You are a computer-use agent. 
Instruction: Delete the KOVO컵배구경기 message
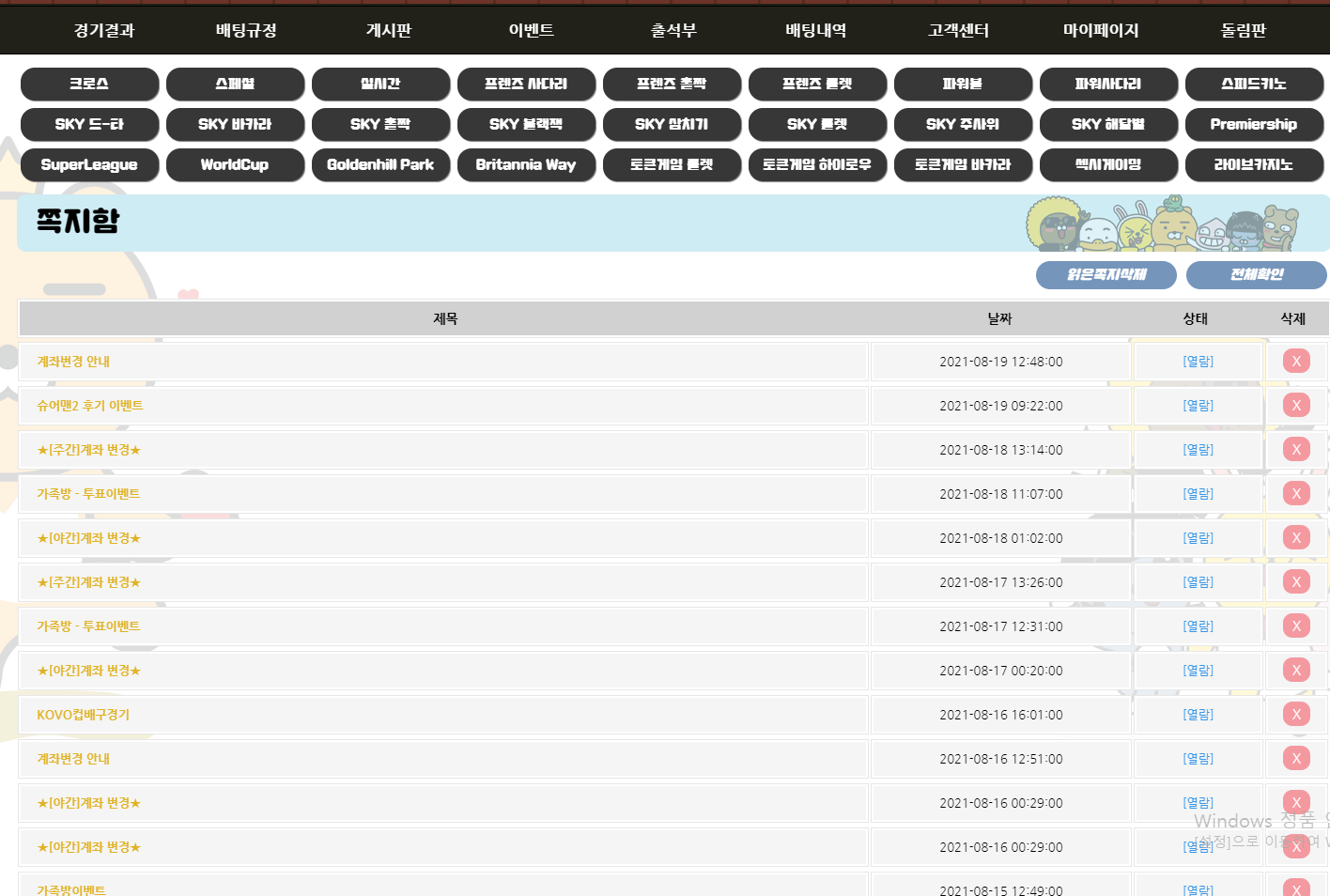1296,715
